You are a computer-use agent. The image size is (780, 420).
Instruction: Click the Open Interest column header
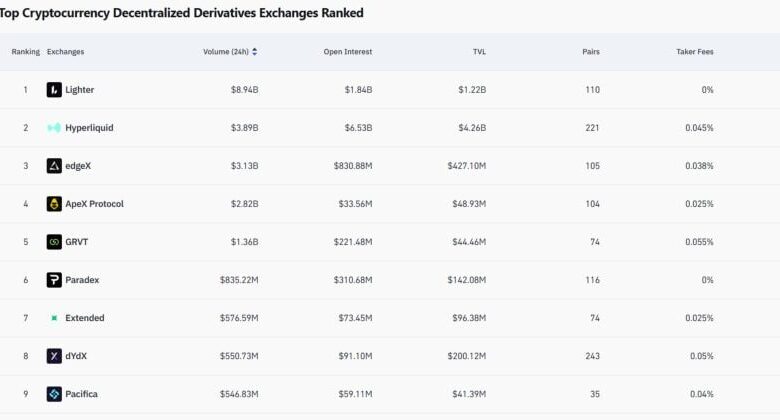[347, 52]
